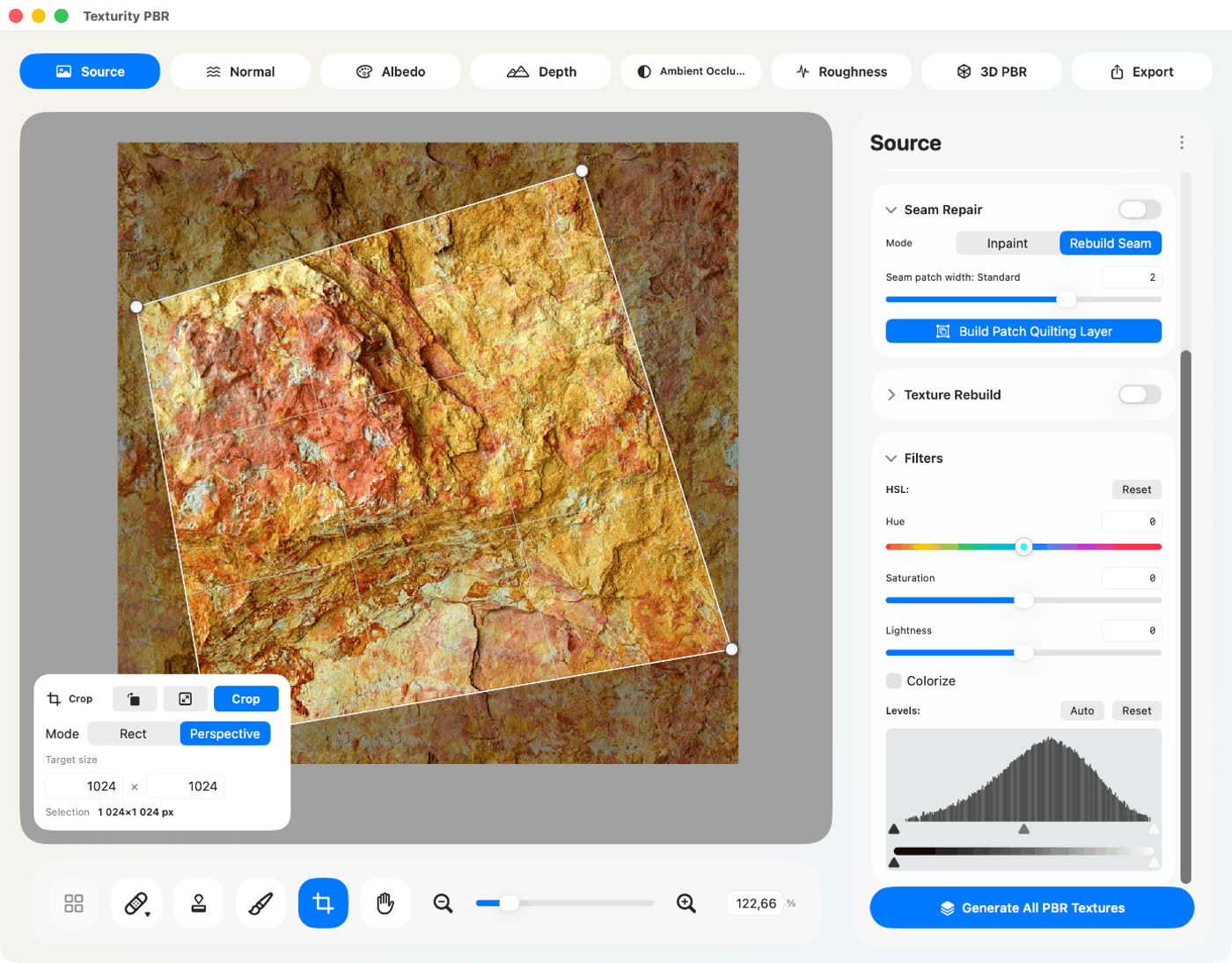Image resolution: width=1232 pixels, height=963 pixels.
Task: Collapse the Seam Repair section
Action: [891, 210]
